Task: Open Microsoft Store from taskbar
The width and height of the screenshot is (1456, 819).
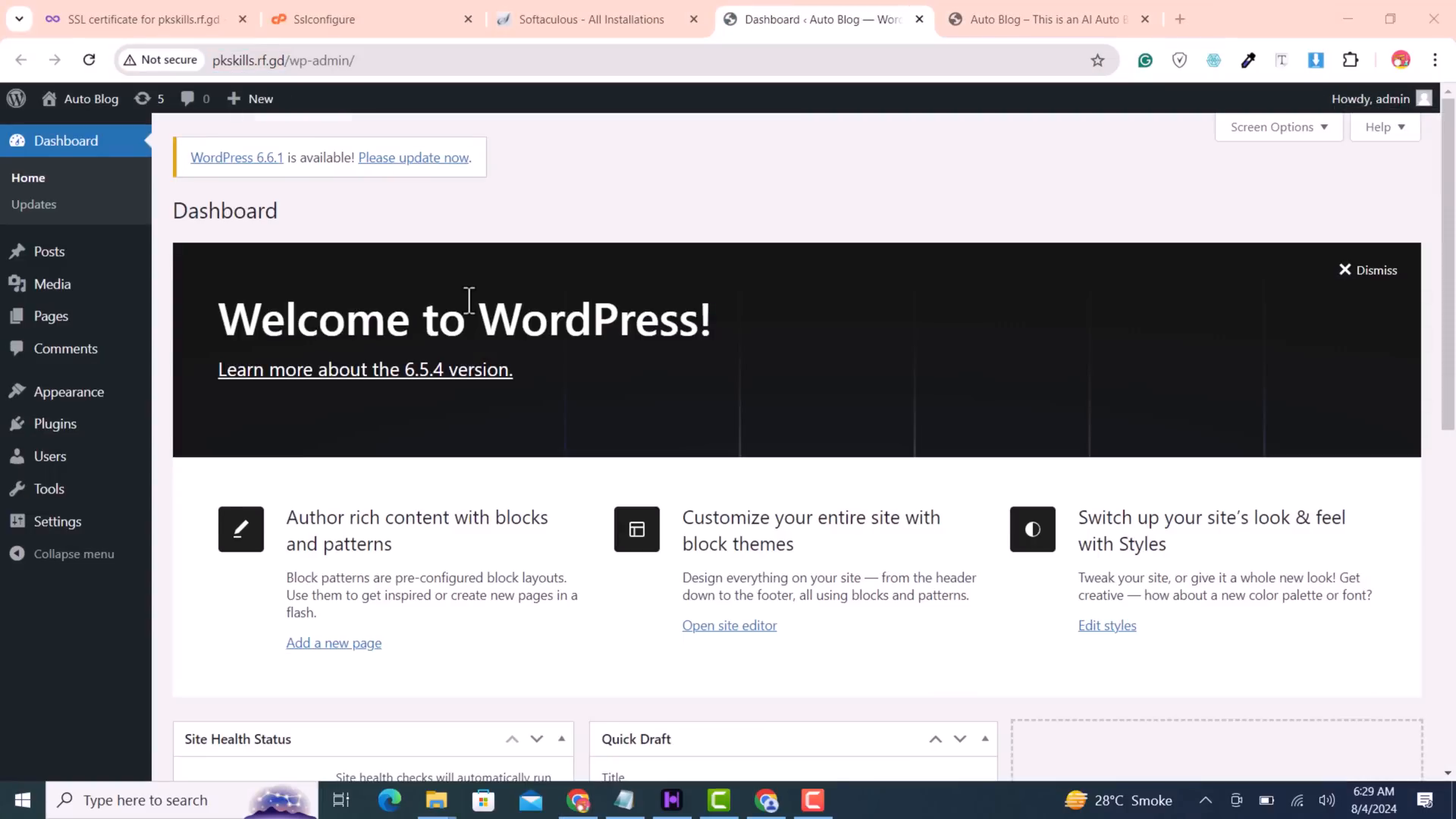Action: pos(483,800)
